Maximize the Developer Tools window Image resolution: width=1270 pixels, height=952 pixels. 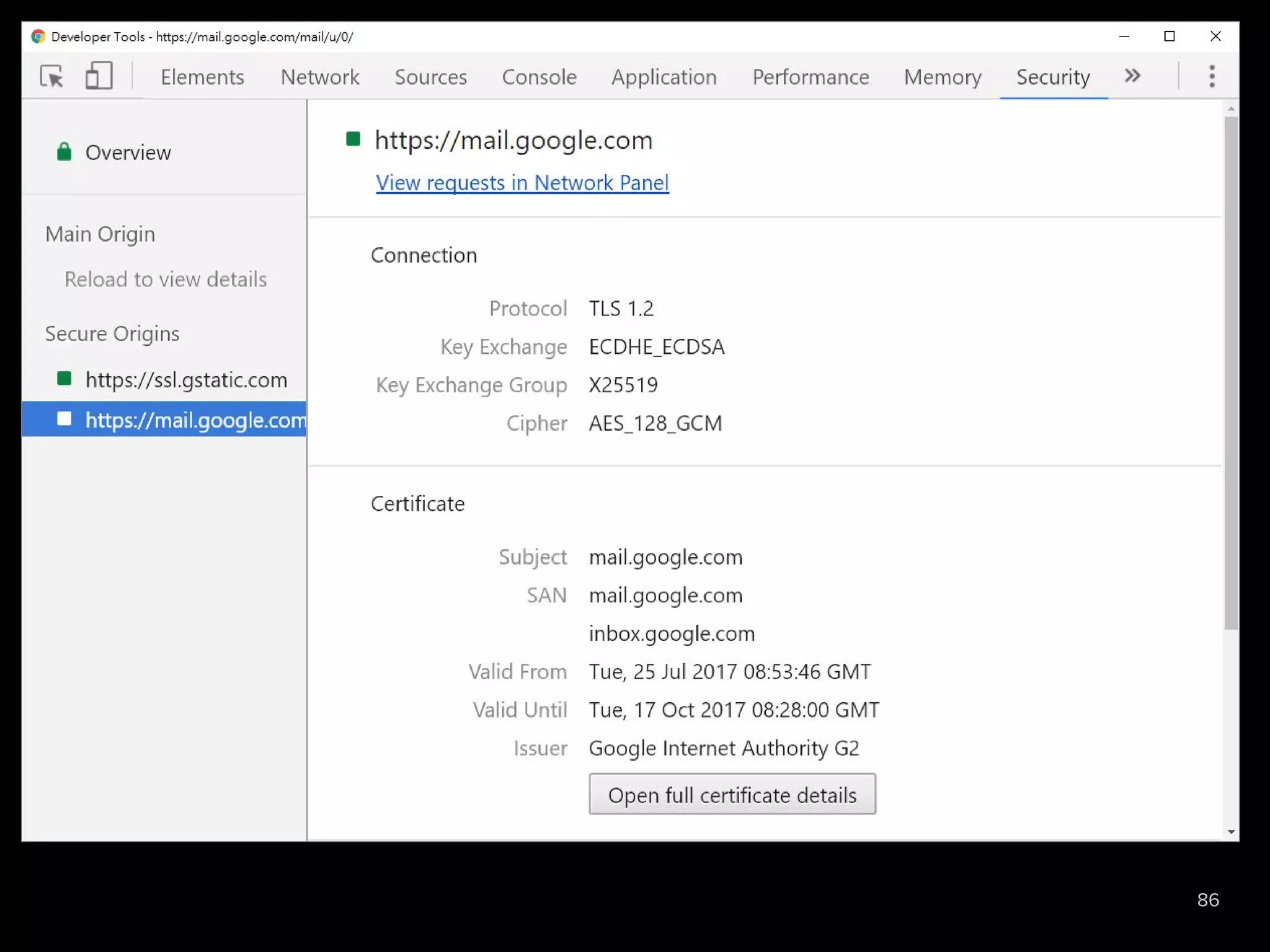click(1169, 37)
